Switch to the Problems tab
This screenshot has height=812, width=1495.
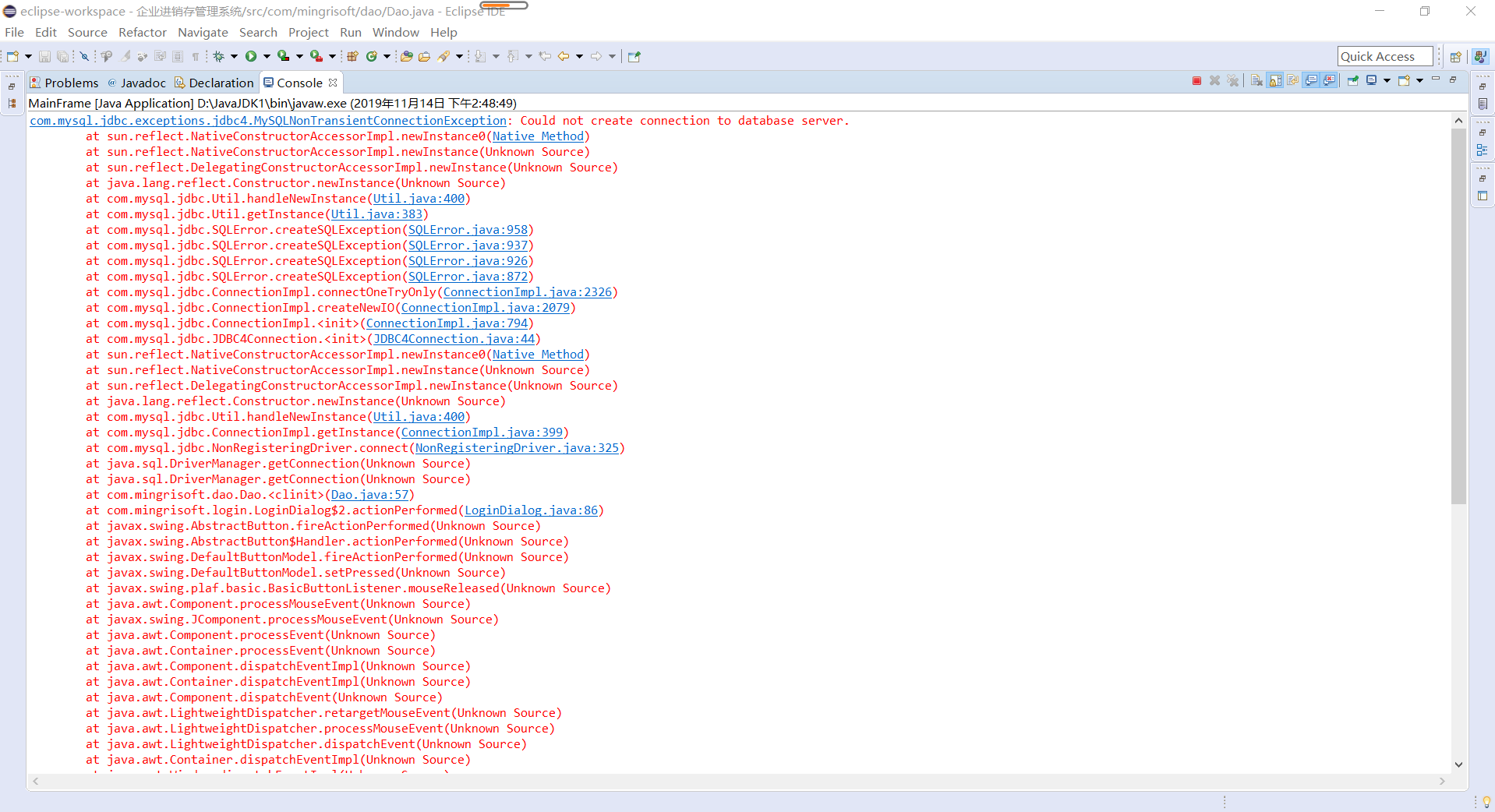[64, 83]
